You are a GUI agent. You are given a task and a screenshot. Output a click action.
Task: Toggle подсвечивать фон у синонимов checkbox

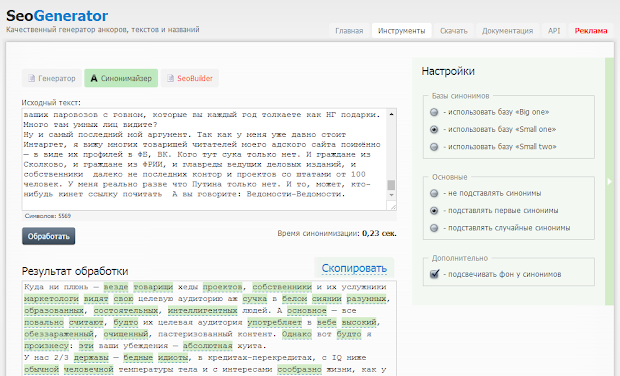pos(434,274)
